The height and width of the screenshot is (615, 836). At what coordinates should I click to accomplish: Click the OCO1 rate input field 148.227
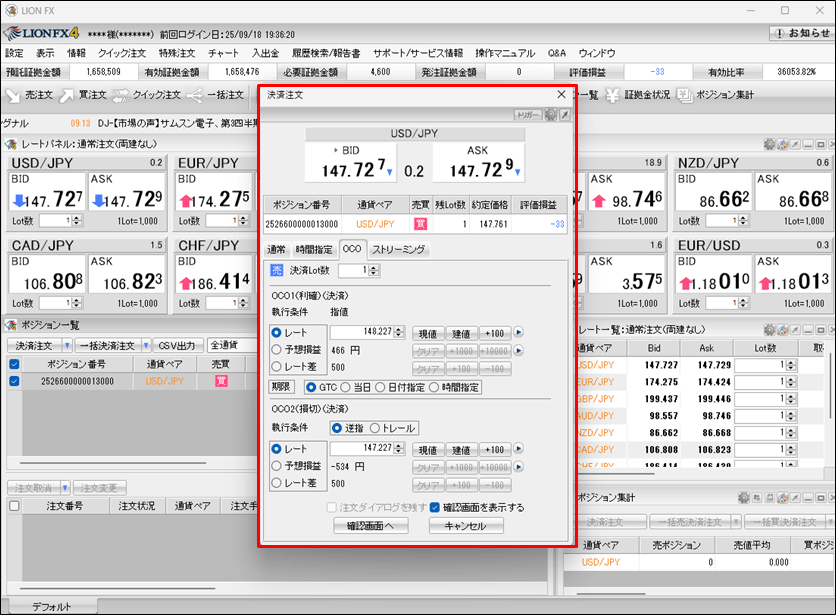coord(364,333)
